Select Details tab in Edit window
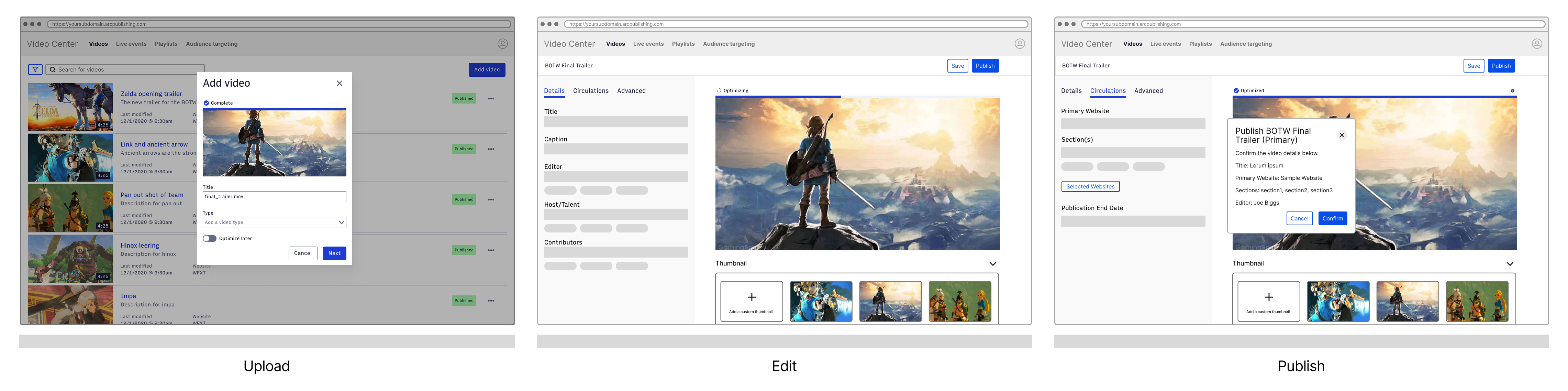 (x=554, y=91)
